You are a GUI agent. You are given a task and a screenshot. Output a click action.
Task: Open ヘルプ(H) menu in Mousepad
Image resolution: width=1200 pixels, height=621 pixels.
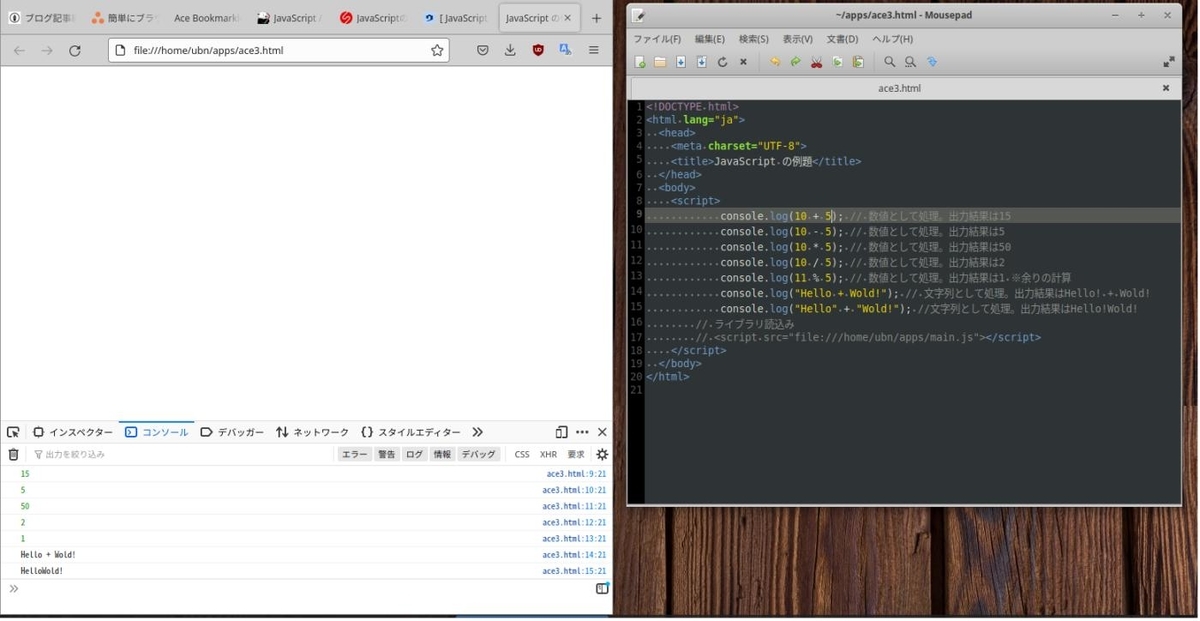[x=893, y=39]
